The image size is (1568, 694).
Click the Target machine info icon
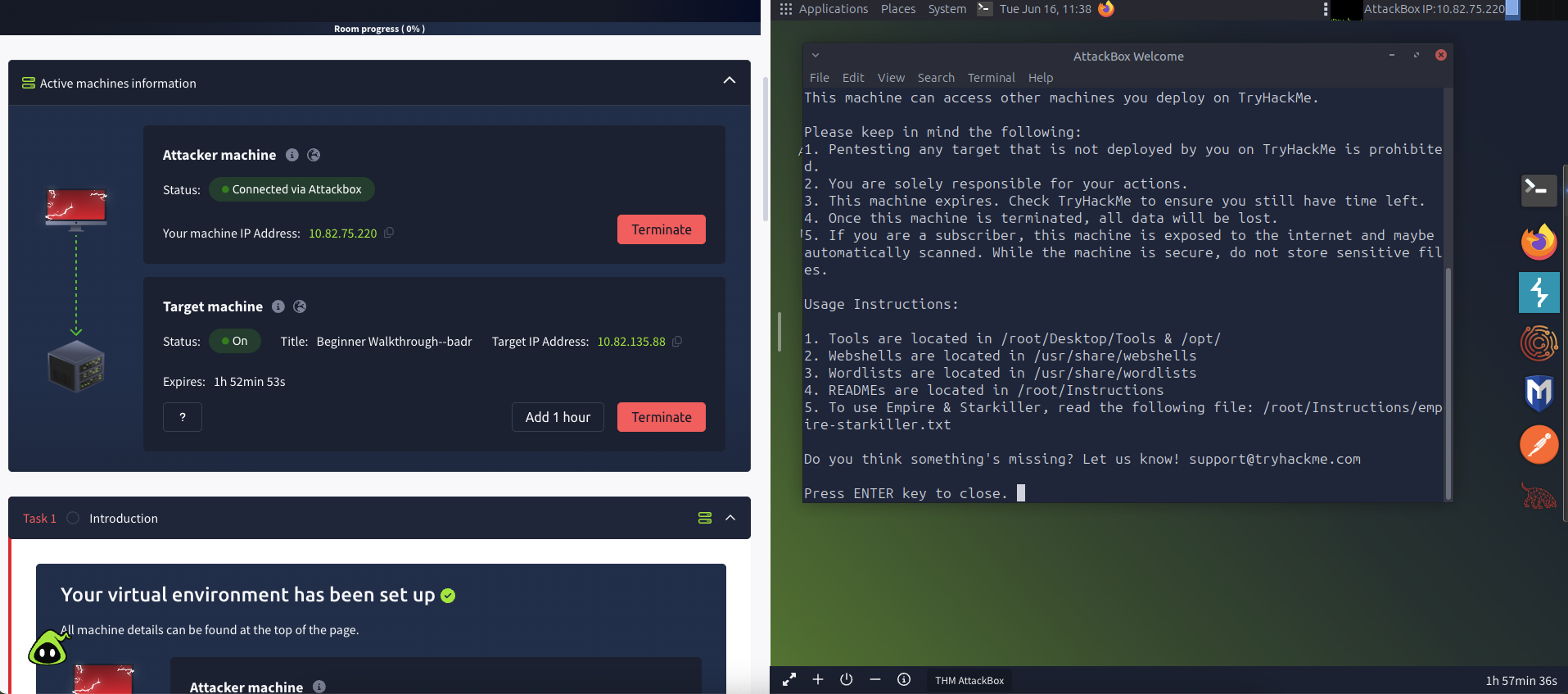pyautogui.click(x=278, y=306)
